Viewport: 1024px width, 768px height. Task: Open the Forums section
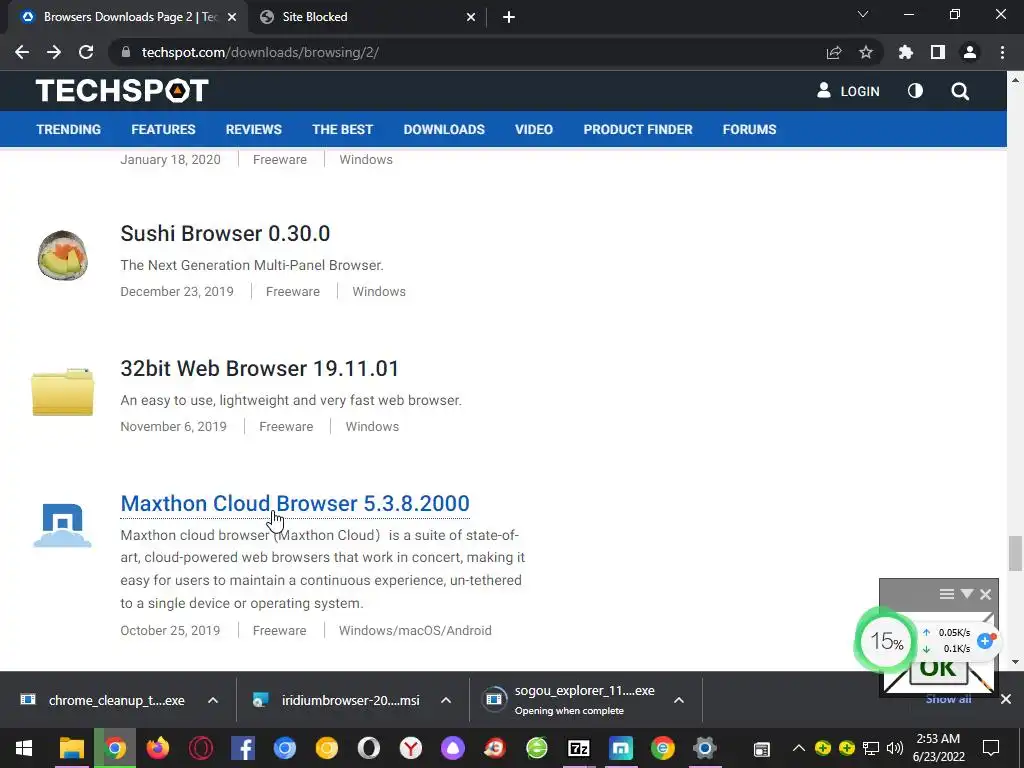pyautogui.click(x=749, y=129)
